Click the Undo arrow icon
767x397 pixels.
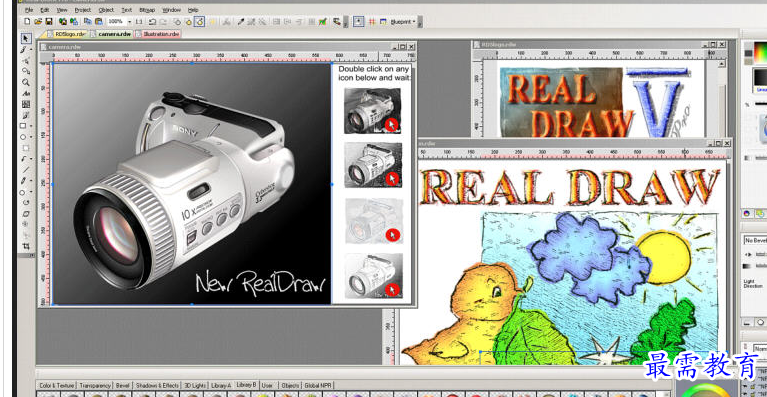point(152,22)
